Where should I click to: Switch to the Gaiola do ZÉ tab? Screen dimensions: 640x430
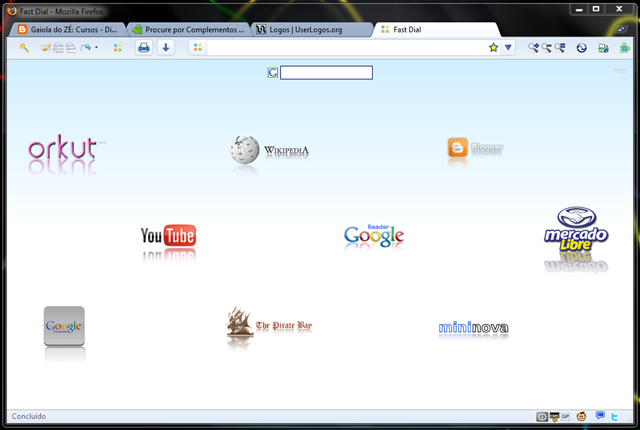[68, 30]
